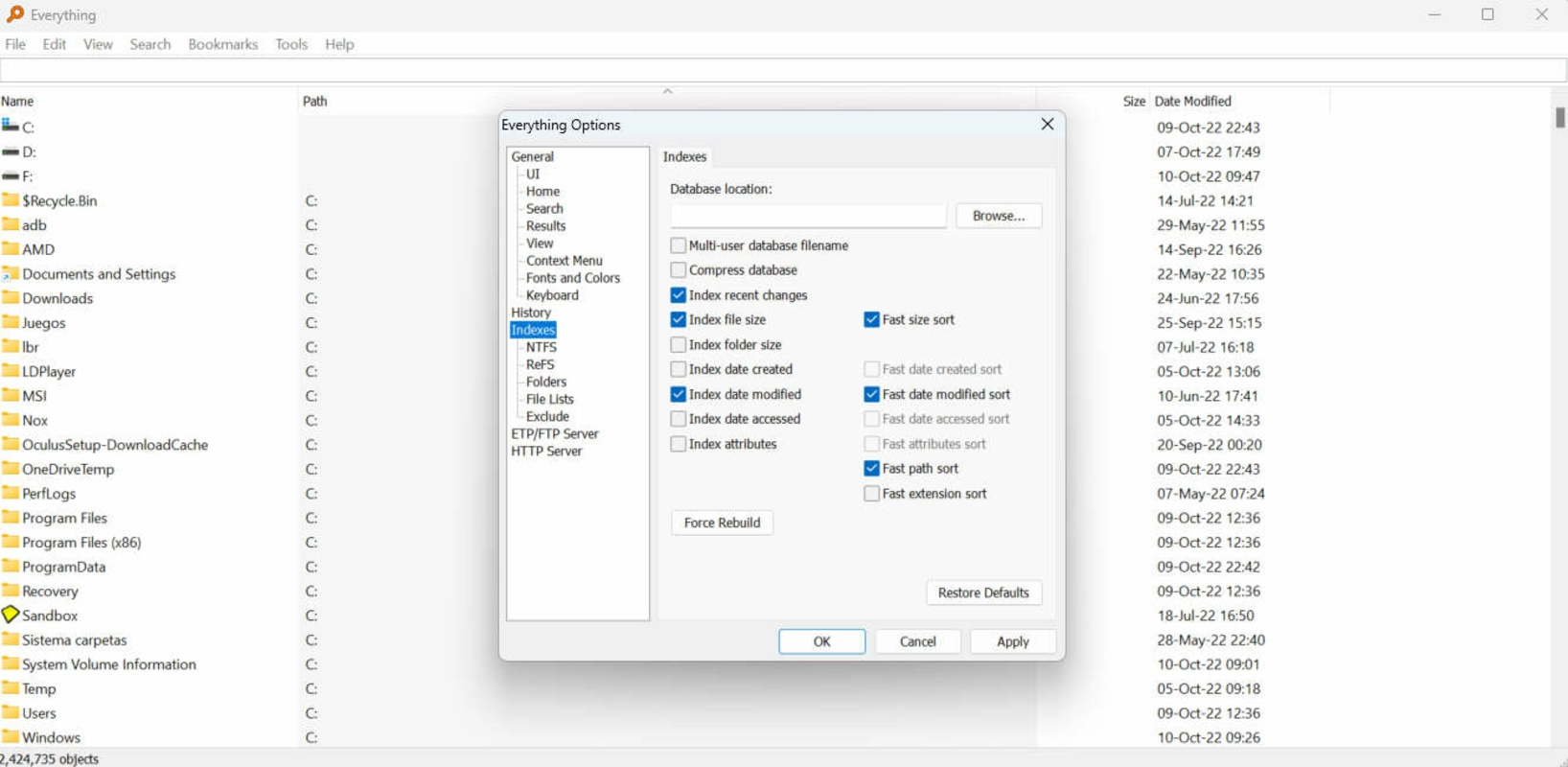
Task: Click the results list vertical scrollbar thumb
Action: point(1559,117)
